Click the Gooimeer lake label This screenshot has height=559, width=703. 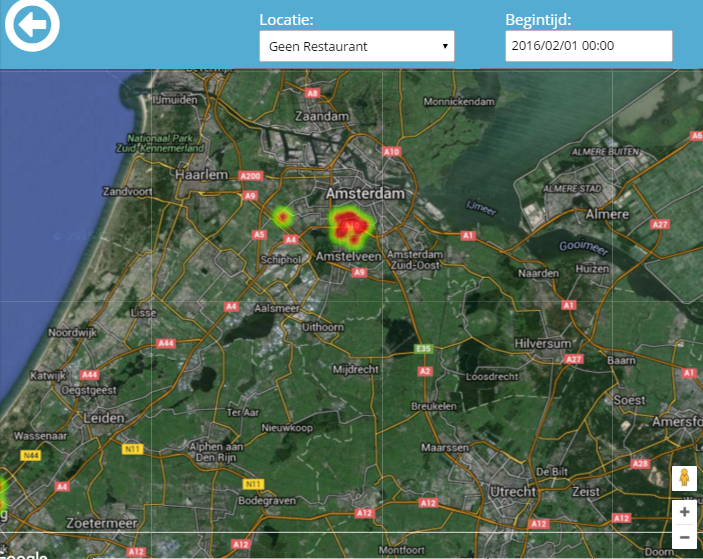click(x=584, y=248)
